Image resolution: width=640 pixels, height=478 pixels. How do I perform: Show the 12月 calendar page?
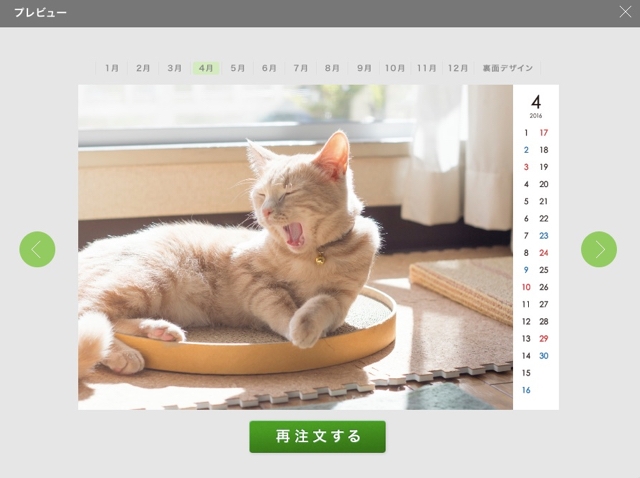click(458, 68)
